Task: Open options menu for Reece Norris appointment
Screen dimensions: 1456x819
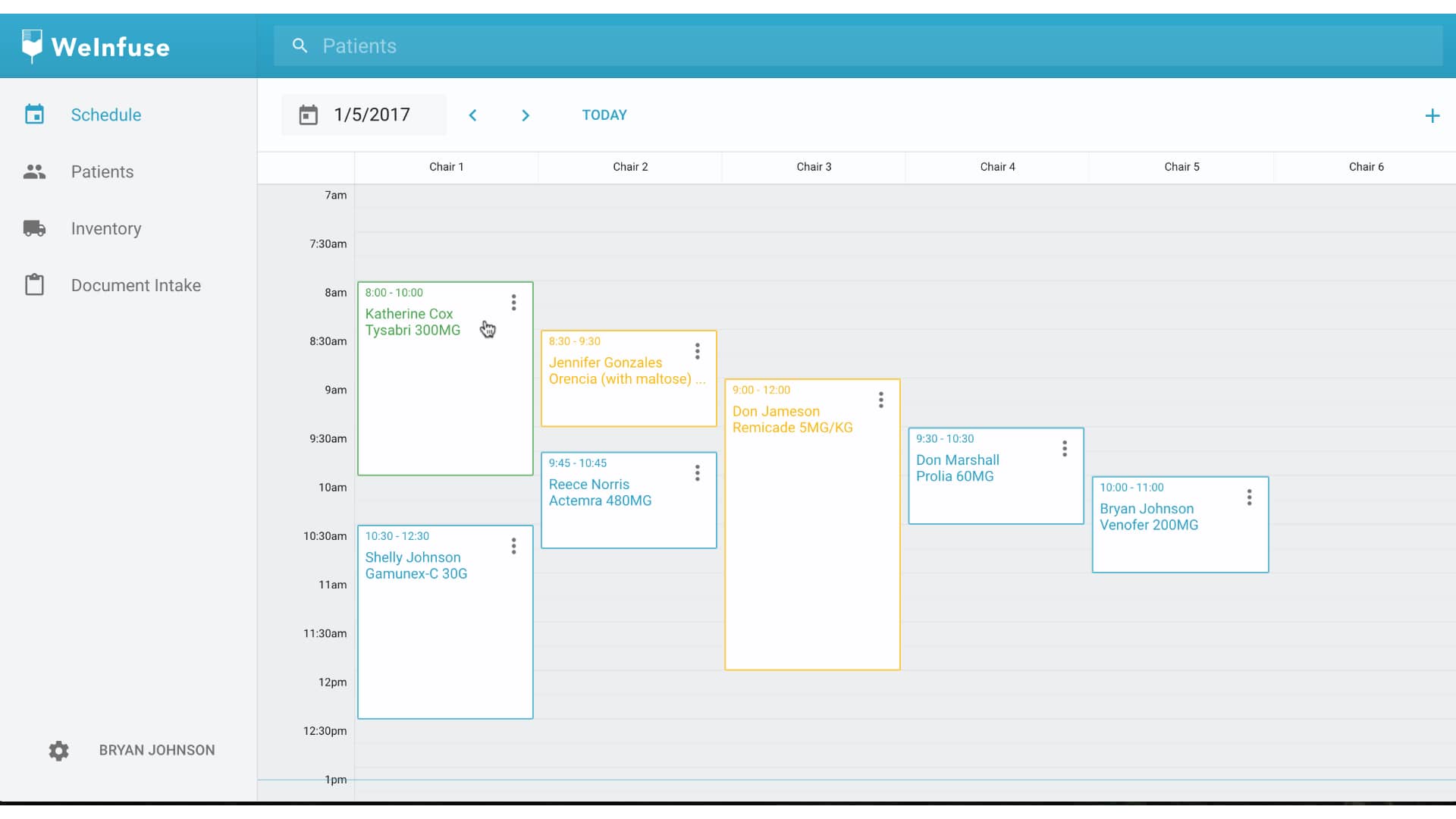Action: (x=697, y=473)
